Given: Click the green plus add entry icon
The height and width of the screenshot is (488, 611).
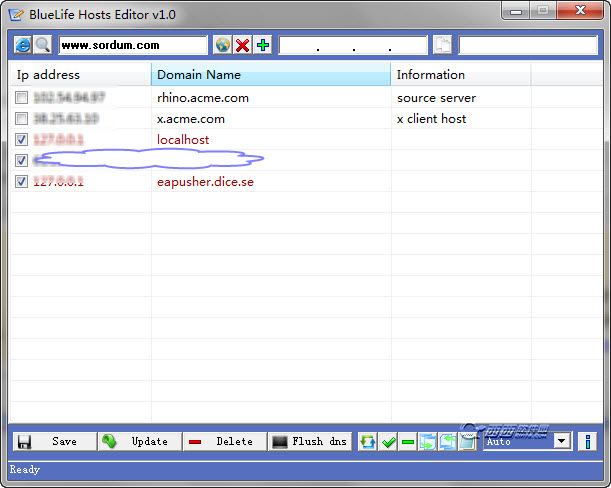Looking at the screenshot, I should (x=263, y=45).
